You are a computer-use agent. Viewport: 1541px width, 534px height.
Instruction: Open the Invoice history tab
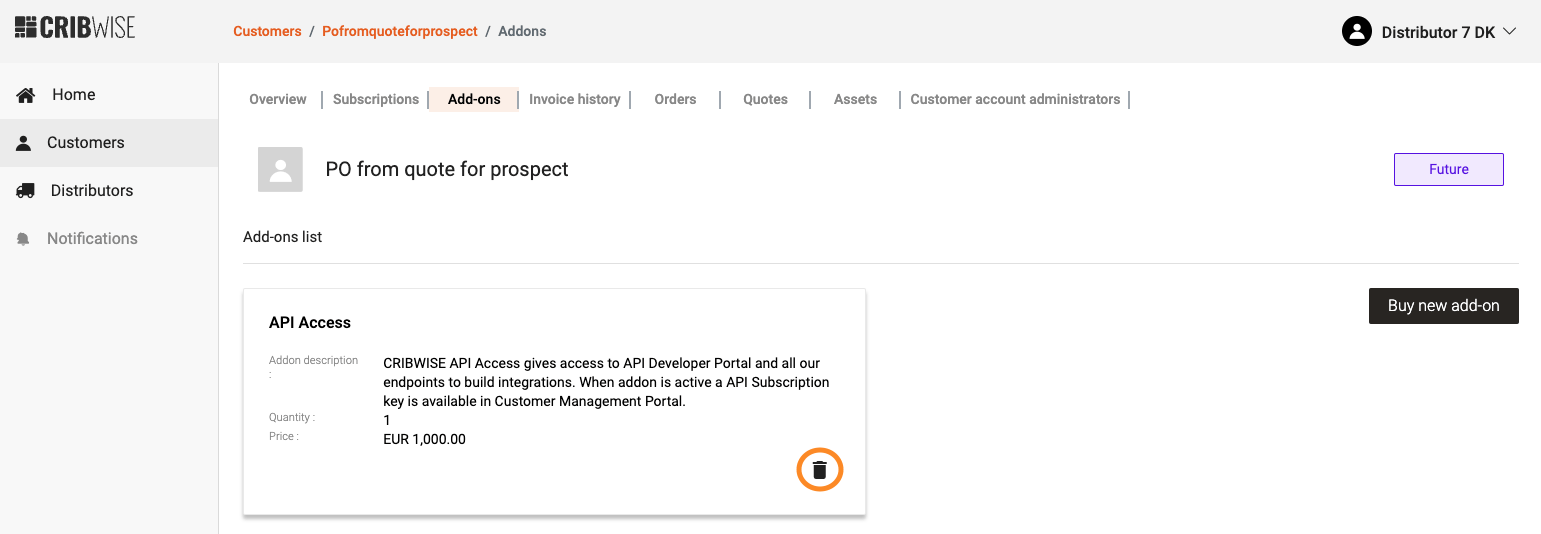574,99
